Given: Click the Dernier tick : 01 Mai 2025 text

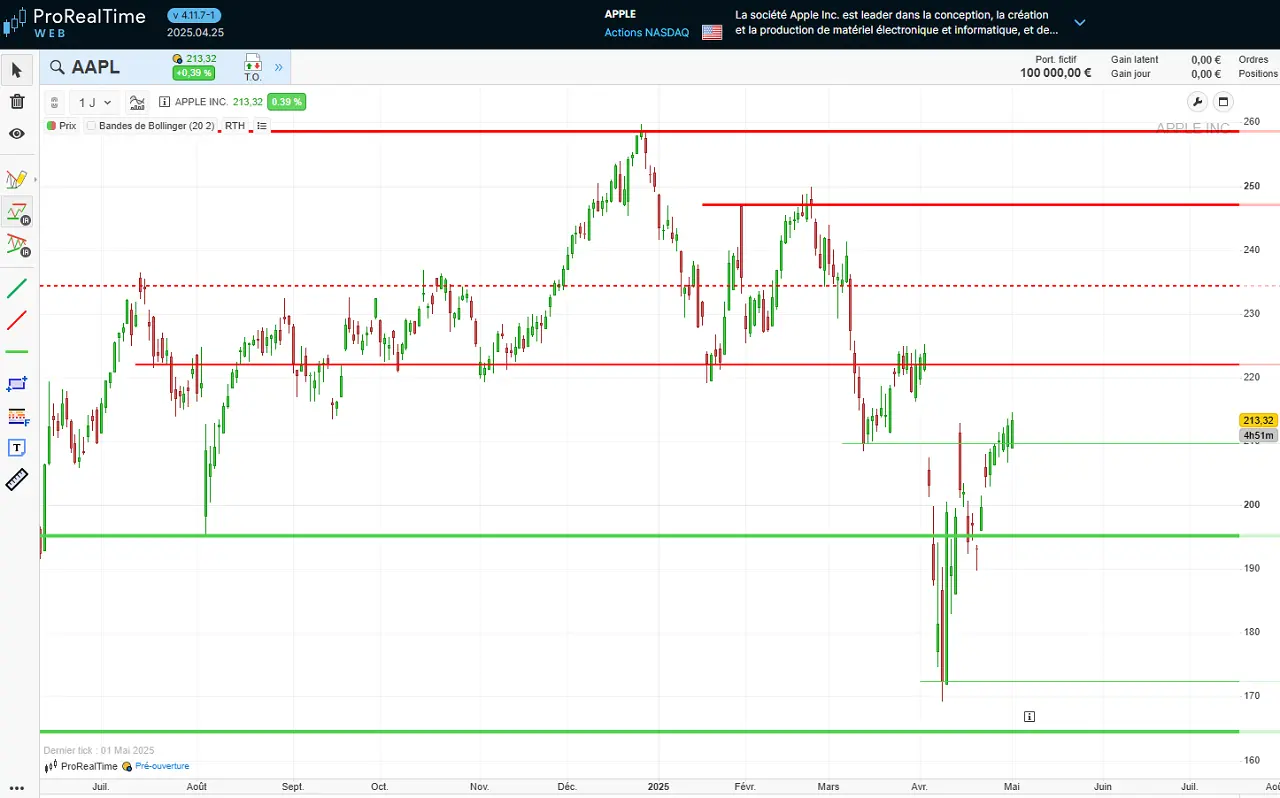Looking at the screenshot, I should (x=99, y=750).
